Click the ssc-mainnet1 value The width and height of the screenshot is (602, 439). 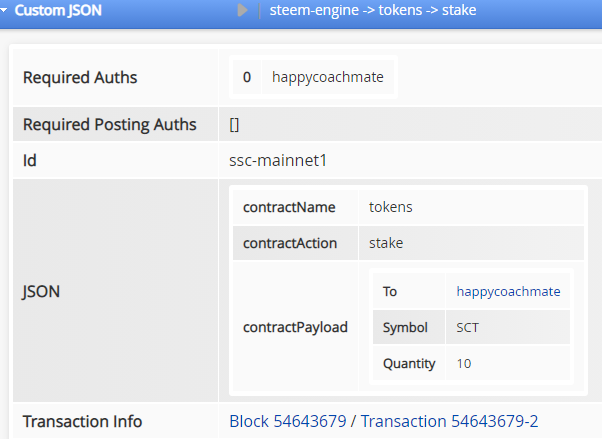tap(278, 161)
